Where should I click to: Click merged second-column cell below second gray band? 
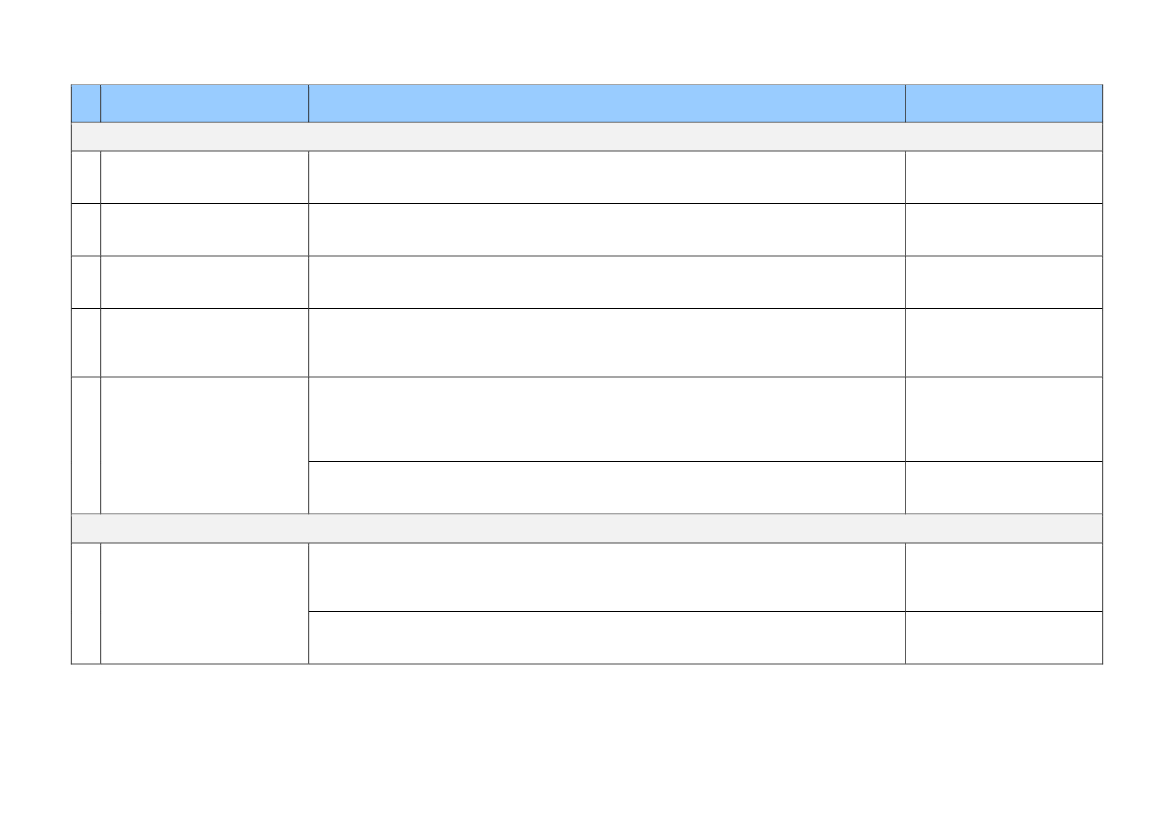(x=204, y=603)
